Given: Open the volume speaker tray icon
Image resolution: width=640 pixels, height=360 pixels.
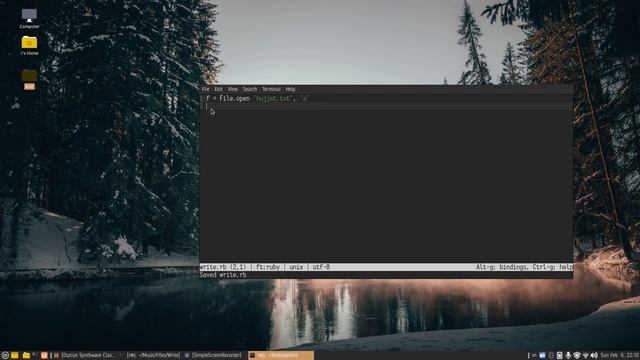Looking at the screenshot, I should [x=594, y=356].
